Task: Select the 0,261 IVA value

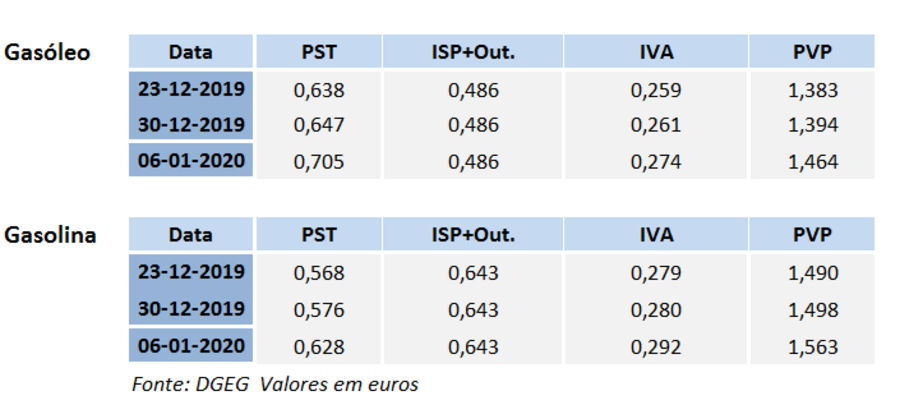Action: (x=656, y=126)
